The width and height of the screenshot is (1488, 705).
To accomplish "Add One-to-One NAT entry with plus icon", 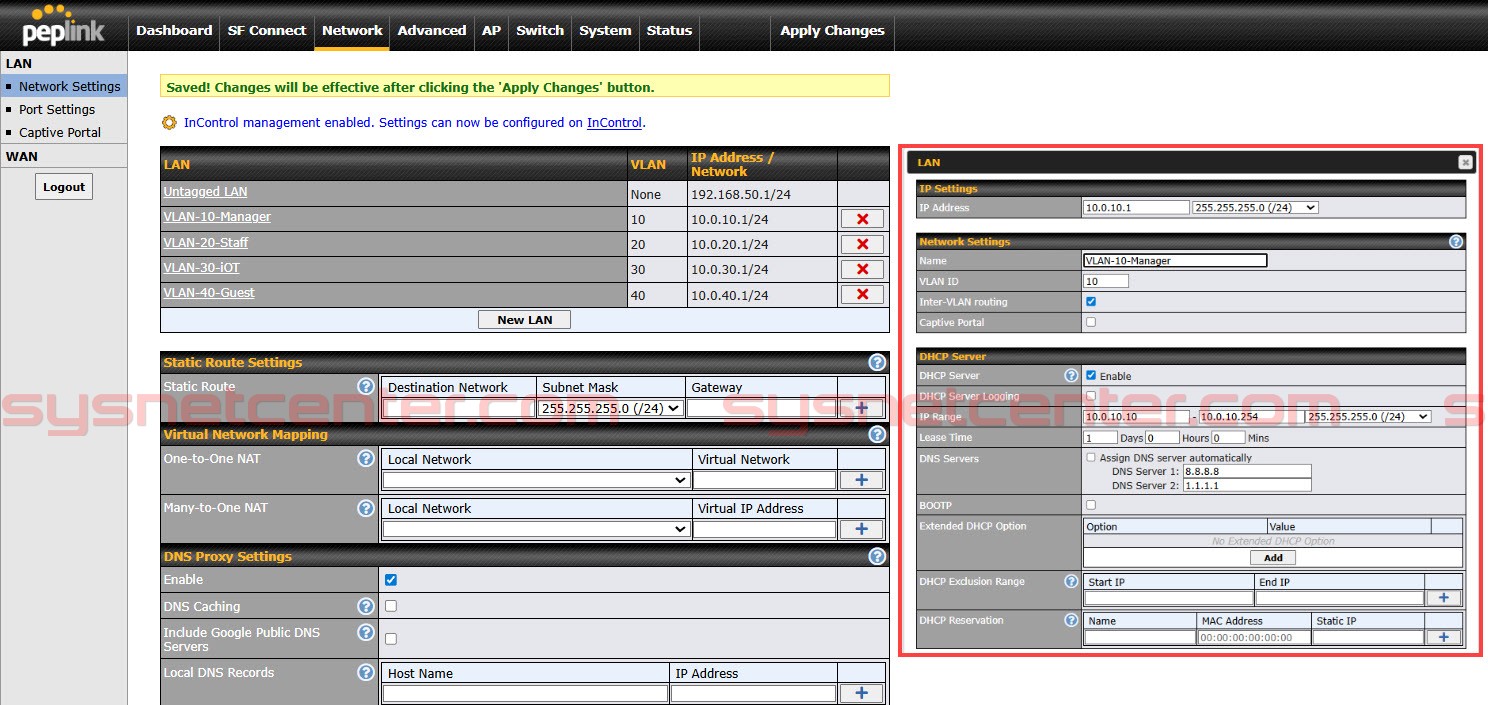I will (x=862, y=480).
